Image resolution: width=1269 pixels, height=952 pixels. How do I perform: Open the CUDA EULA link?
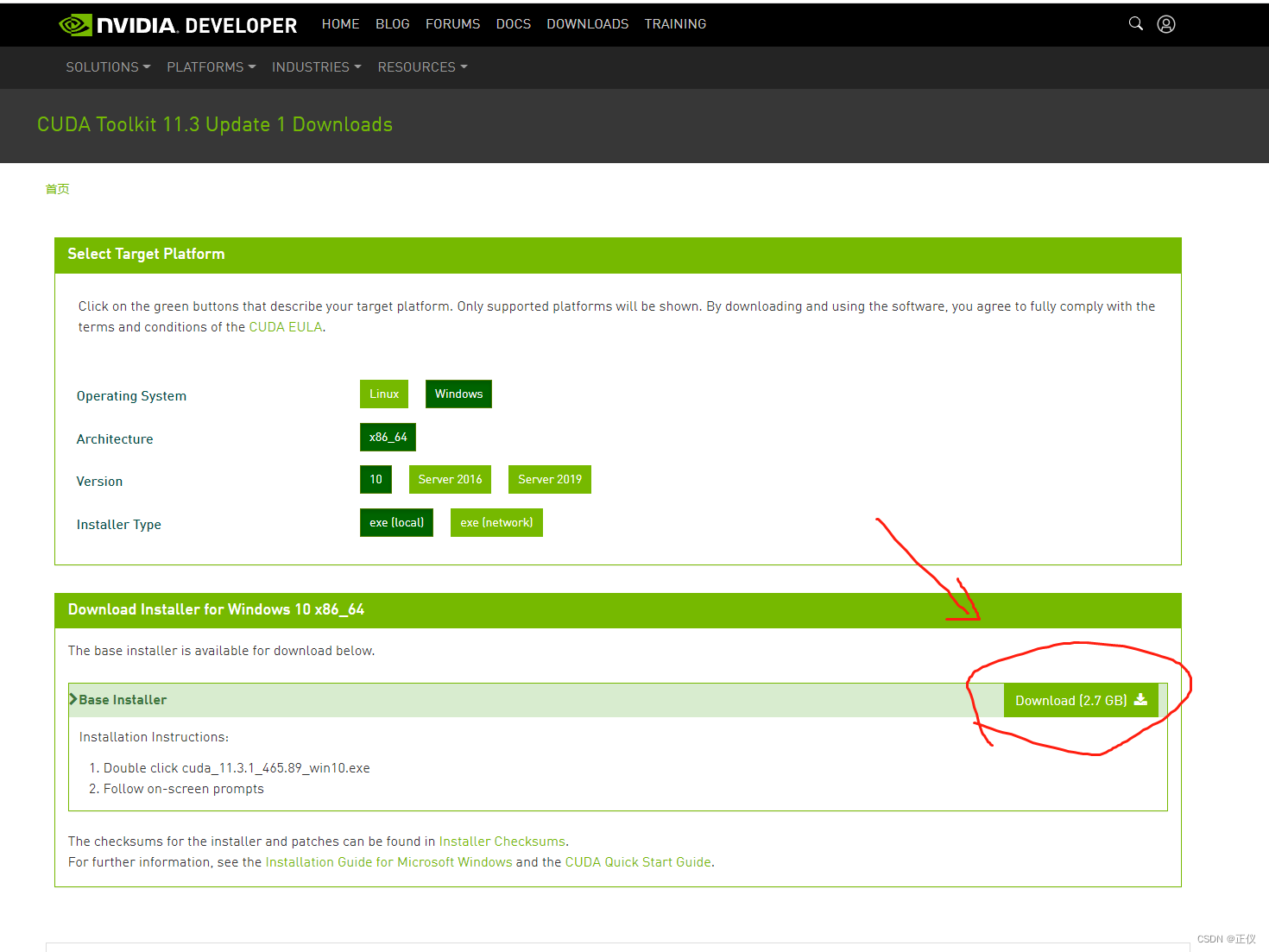(286, 327)
